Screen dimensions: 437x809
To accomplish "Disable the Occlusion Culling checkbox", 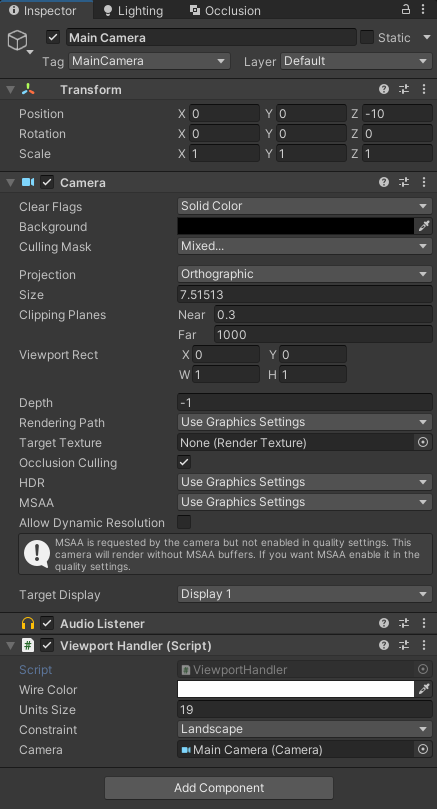I will pyautogui.click(x=184, y=462).
